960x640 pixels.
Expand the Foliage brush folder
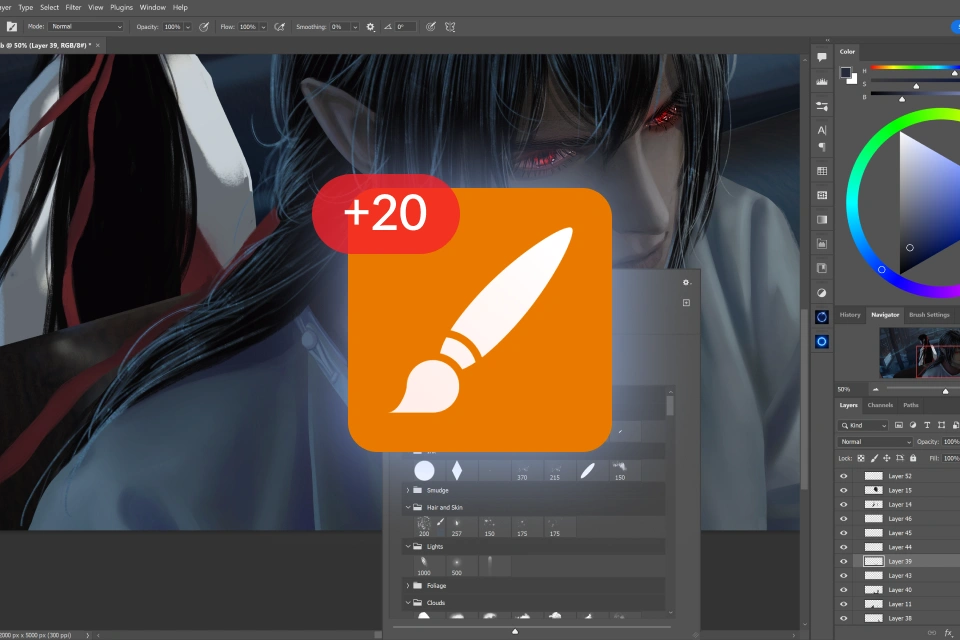(x=408, y=585)
